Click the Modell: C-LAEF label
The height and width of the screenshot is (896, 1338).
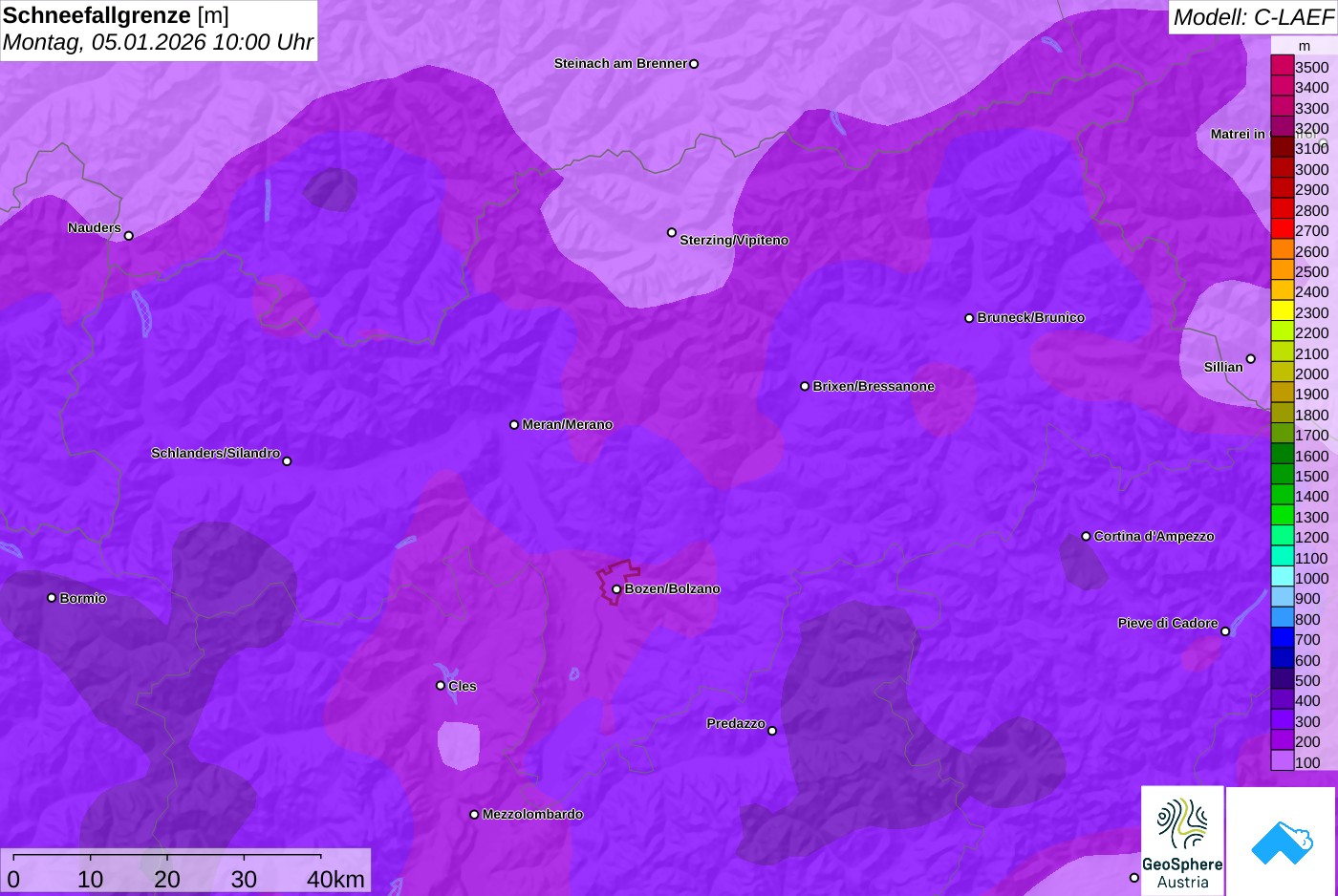coord(1253,16)
